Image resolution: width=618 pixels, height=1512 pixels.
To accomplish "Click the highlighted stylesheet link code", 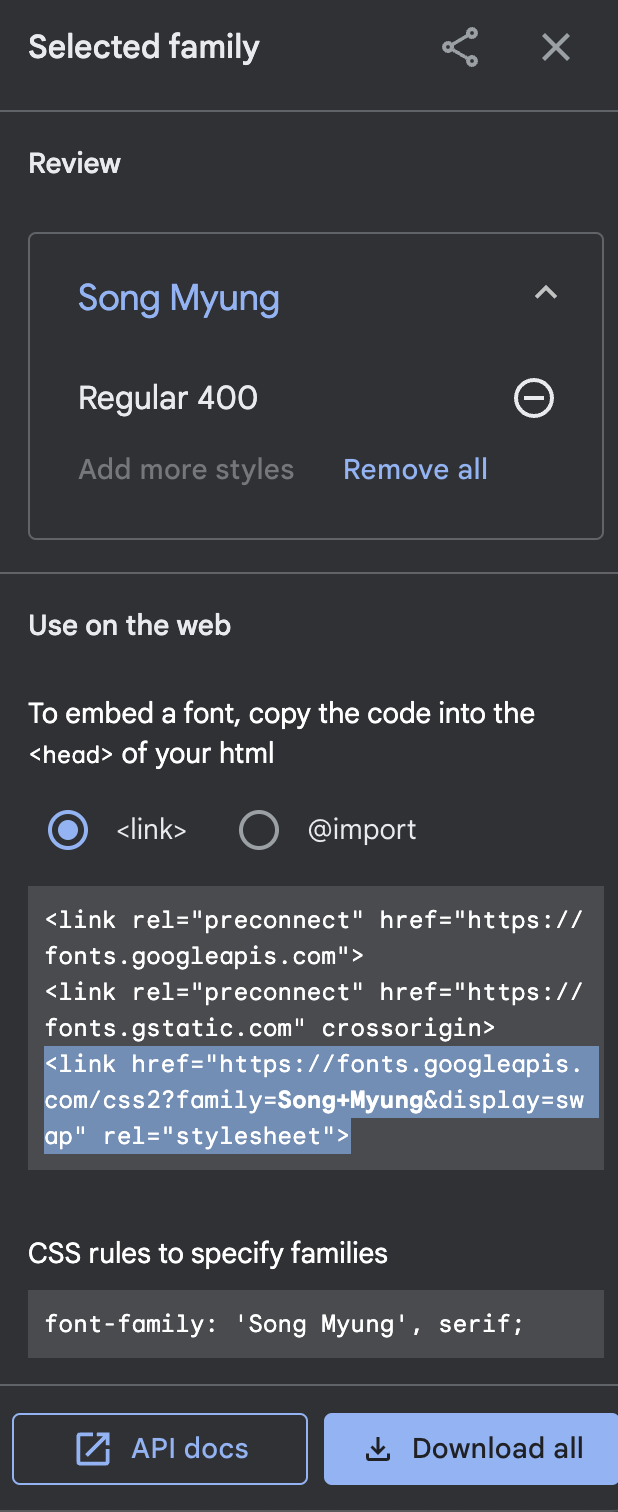I will pos(321,1100).
